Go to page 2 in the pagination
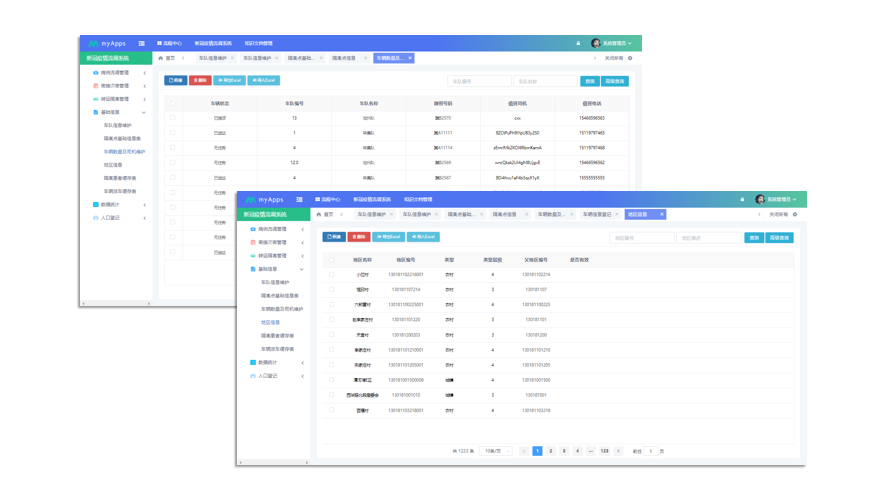The width and height of the screenshot is (893, 501). coord(551,451)
